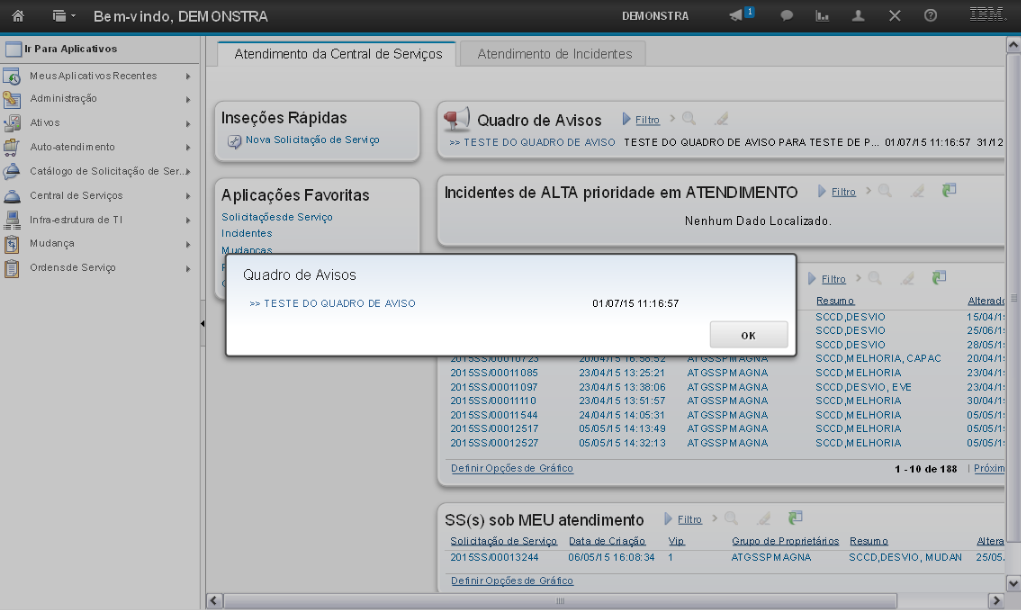Open the bulletin board megaphone notifications
This screenshot has width=1021, height=610.
click(x=737, y=16)
